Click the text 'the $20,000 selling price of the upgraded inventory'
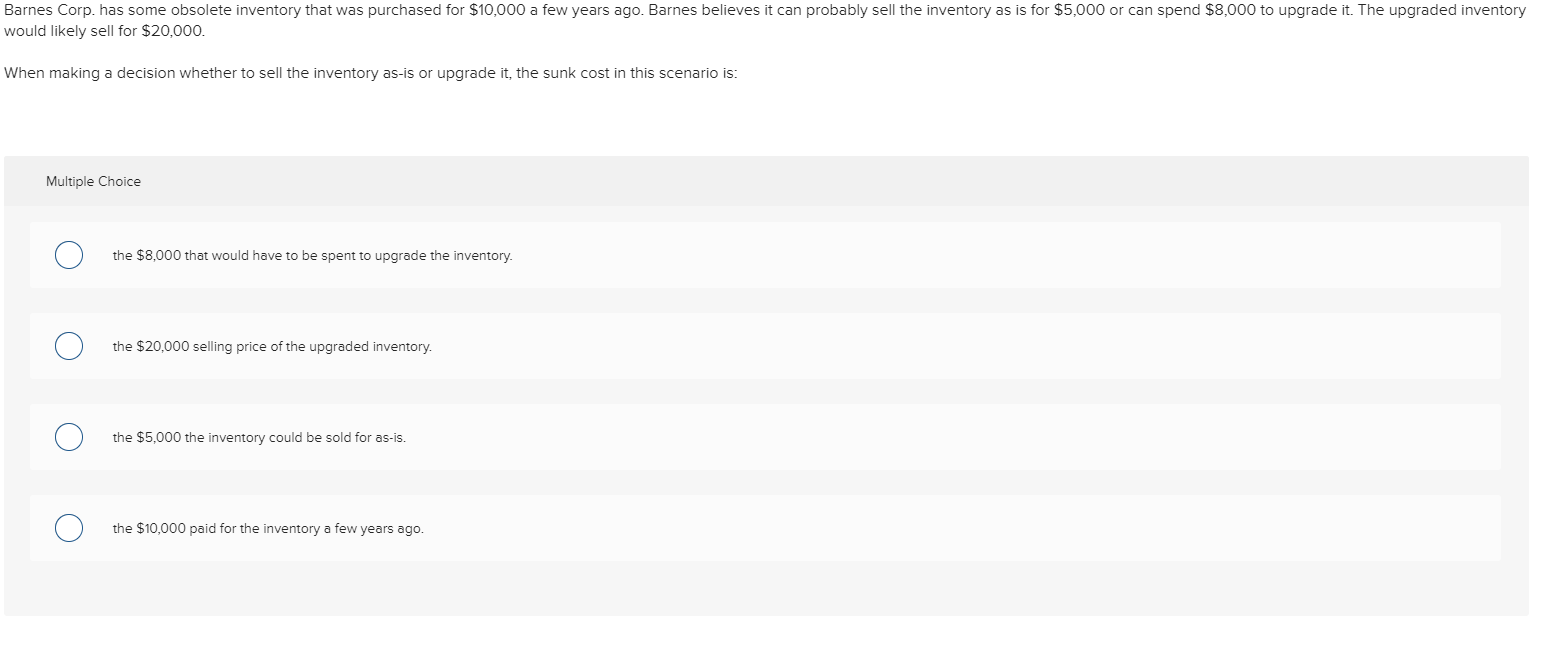 click(272, 346)
